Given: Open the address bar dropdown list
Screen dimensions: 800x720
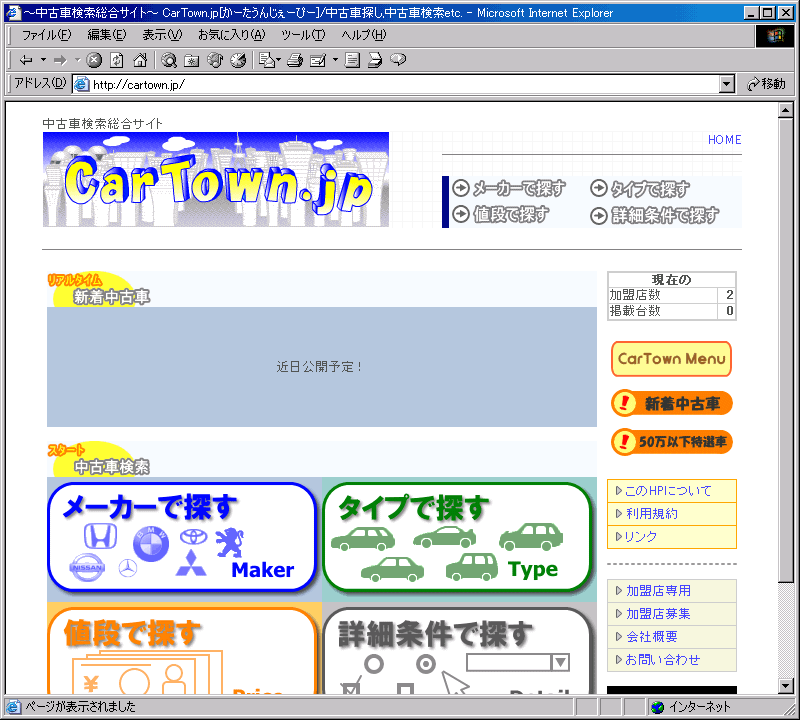Looking at the screenshot, I should (727, 84).
